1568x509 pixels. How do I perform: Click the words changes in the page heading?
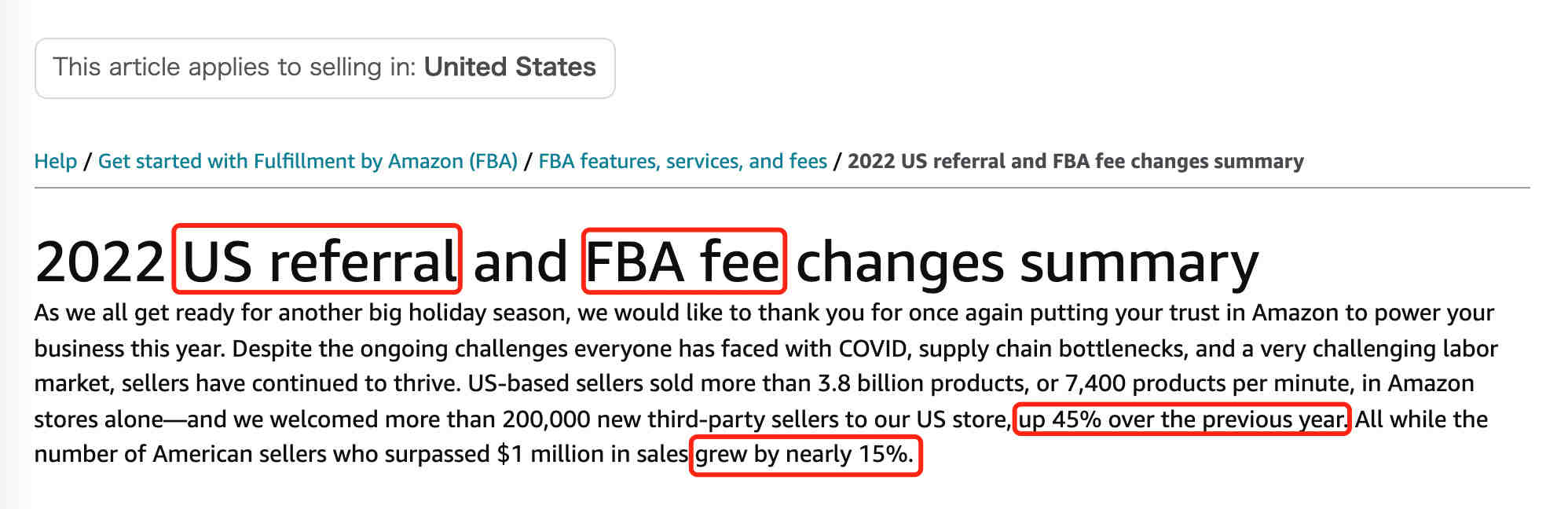(900, 263)
